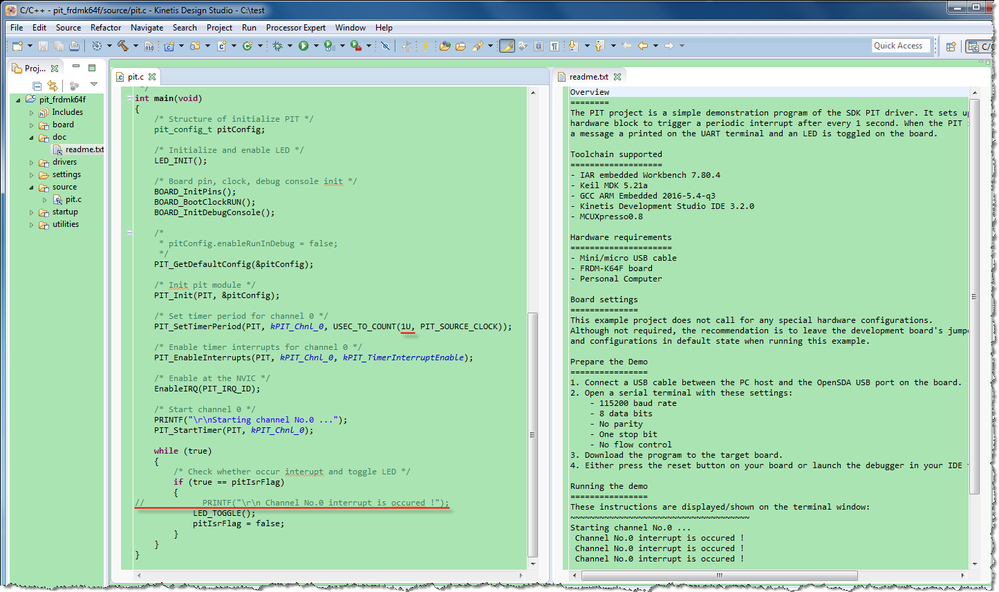
Task: Click the Print icon in toolbar
Action: click(x=75, y=46)
